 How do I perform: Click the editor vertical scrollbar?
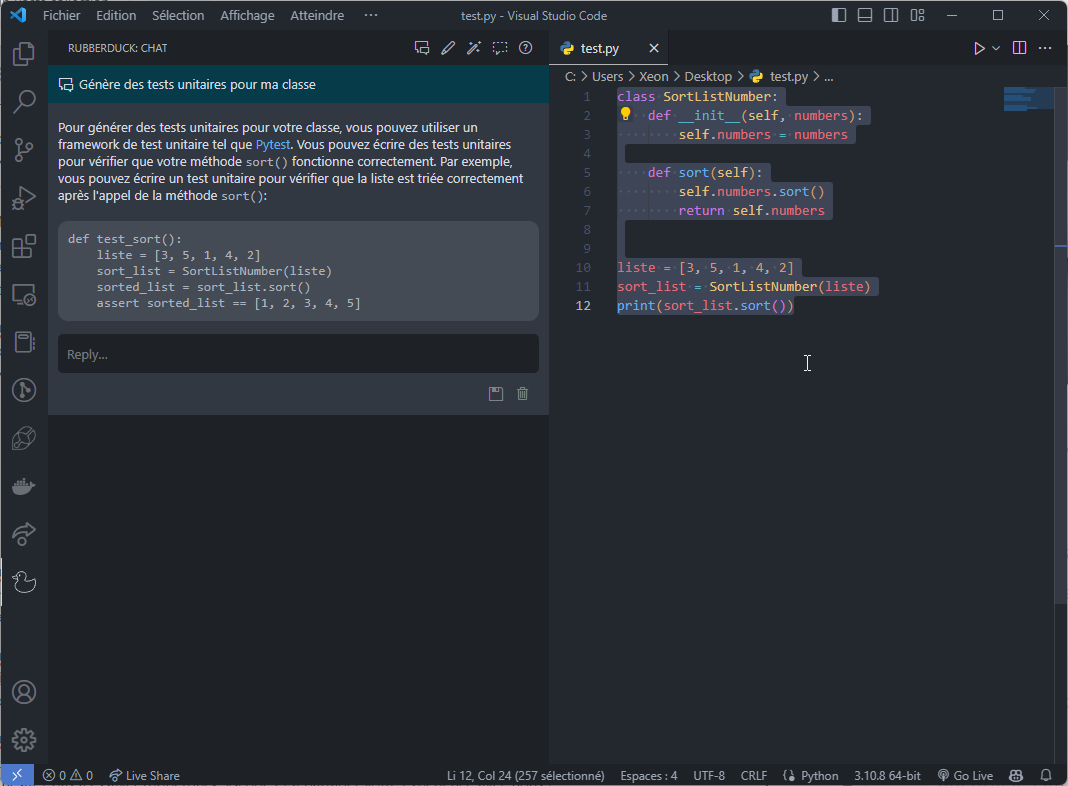1061,344
